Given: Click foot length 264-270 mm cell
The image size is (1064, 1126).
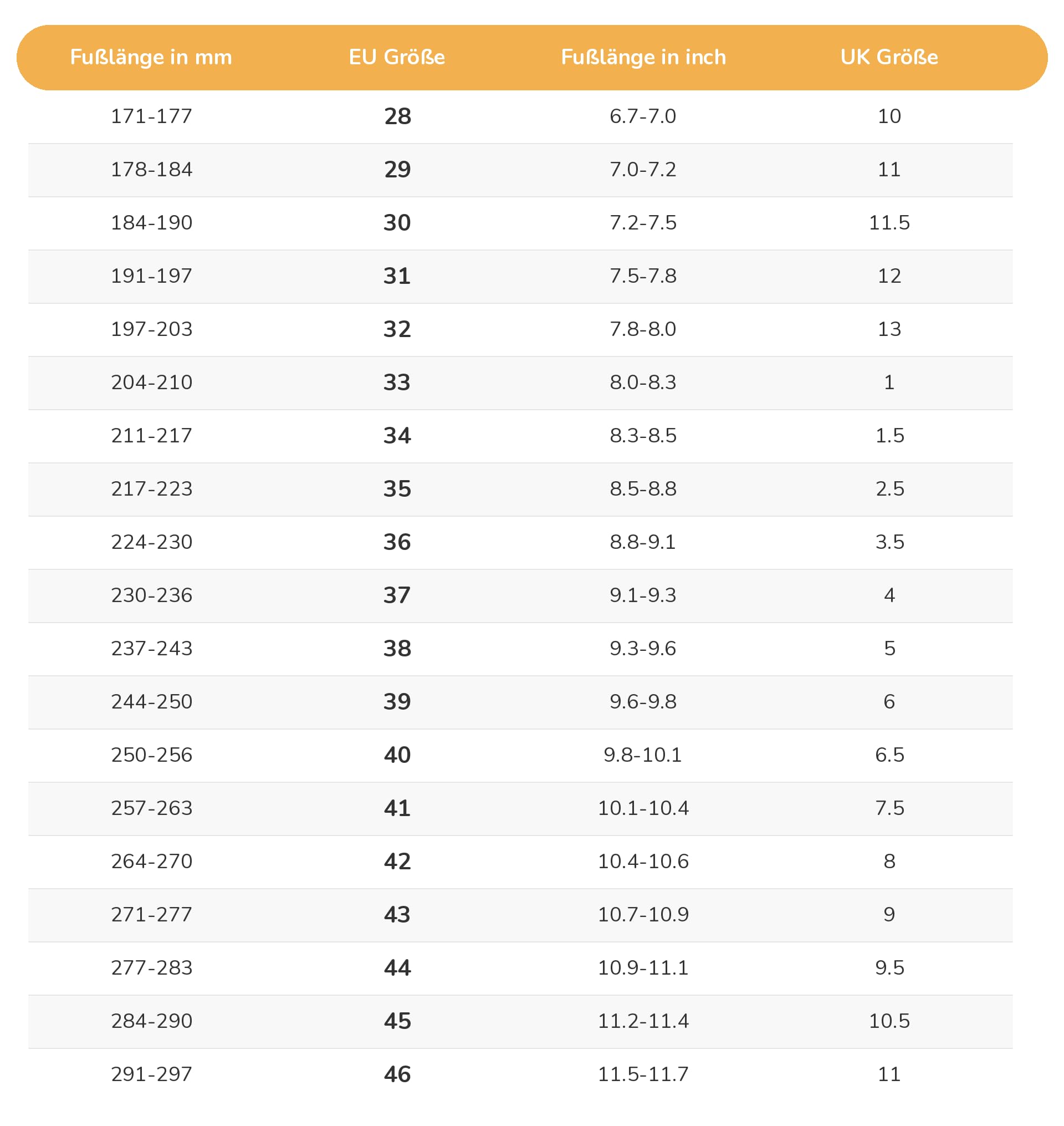Looking at the screenshot, I should (x=151, y=861).
